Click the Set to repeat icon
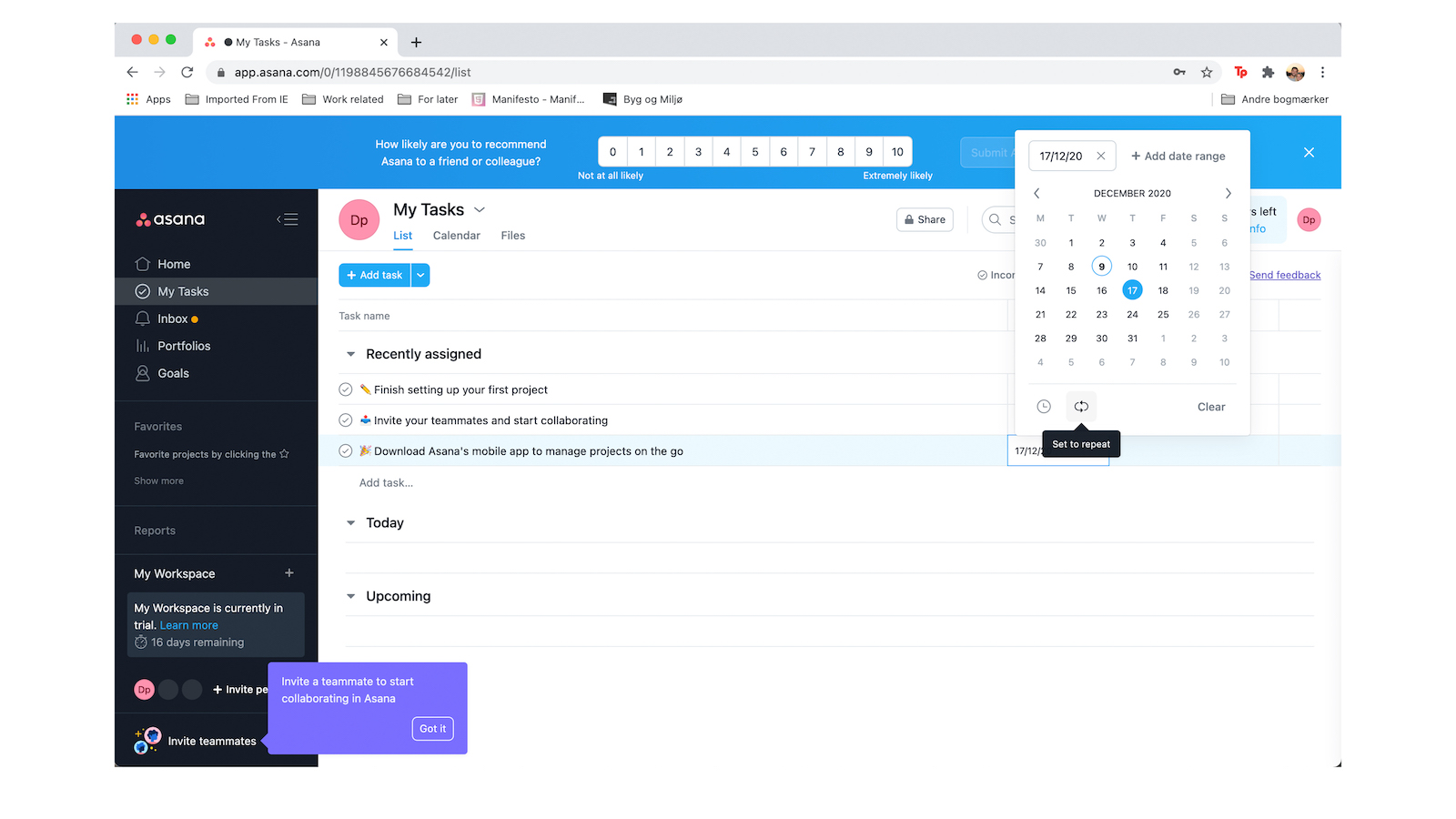The image size is (1456, 819). 1081,406
